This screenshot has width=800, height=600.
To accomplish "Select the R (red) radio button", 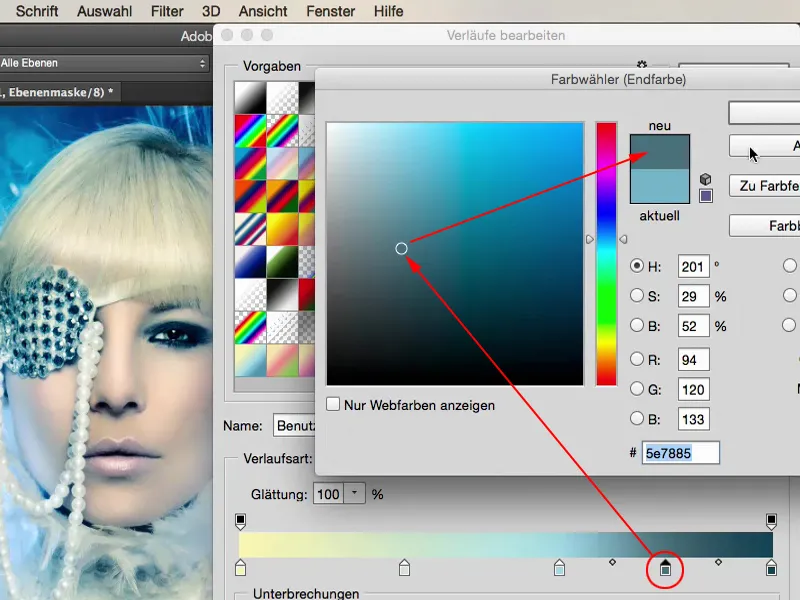I will pos(637,359).
